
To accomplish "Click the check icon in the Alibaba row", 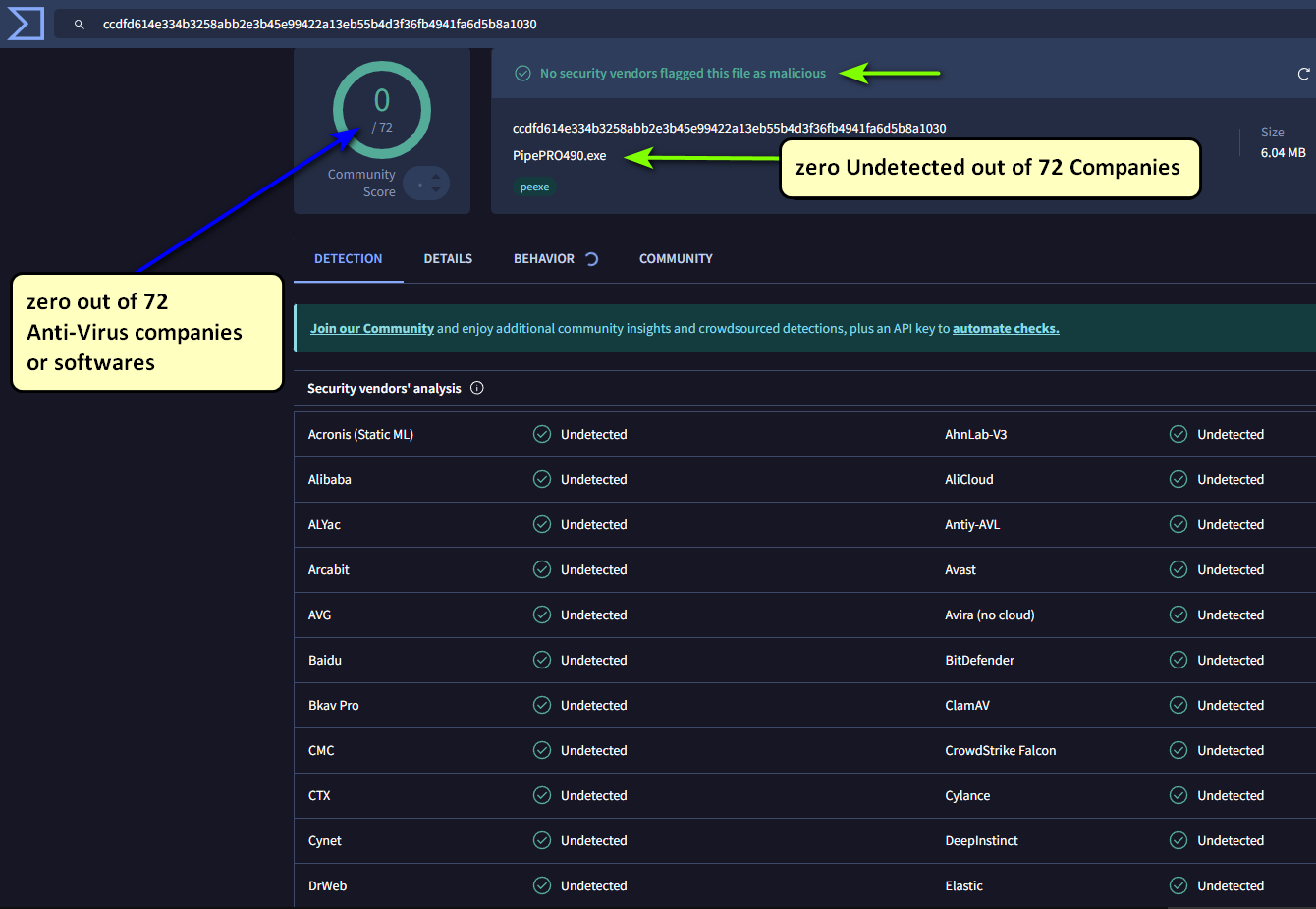I will pyautogui.click(x=542, y=479).
